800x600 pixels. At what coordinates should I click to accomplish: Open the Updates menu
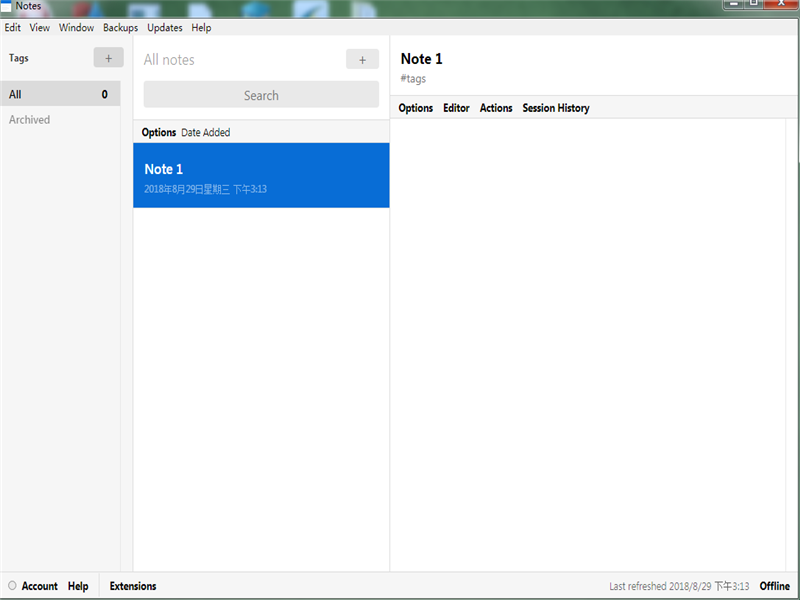(165, 28)
